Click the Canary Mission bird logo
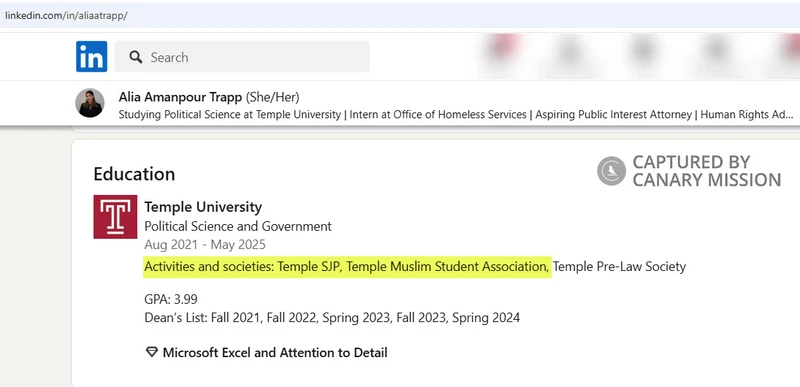Screen dimensions: 800x387 [x=611, y=171]
